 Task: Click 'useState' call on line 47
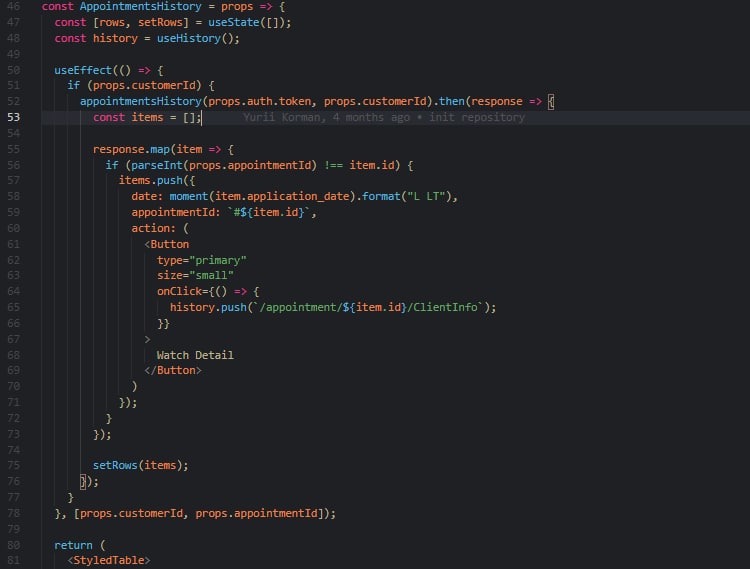pyautogui.click(x=233, y=22)
